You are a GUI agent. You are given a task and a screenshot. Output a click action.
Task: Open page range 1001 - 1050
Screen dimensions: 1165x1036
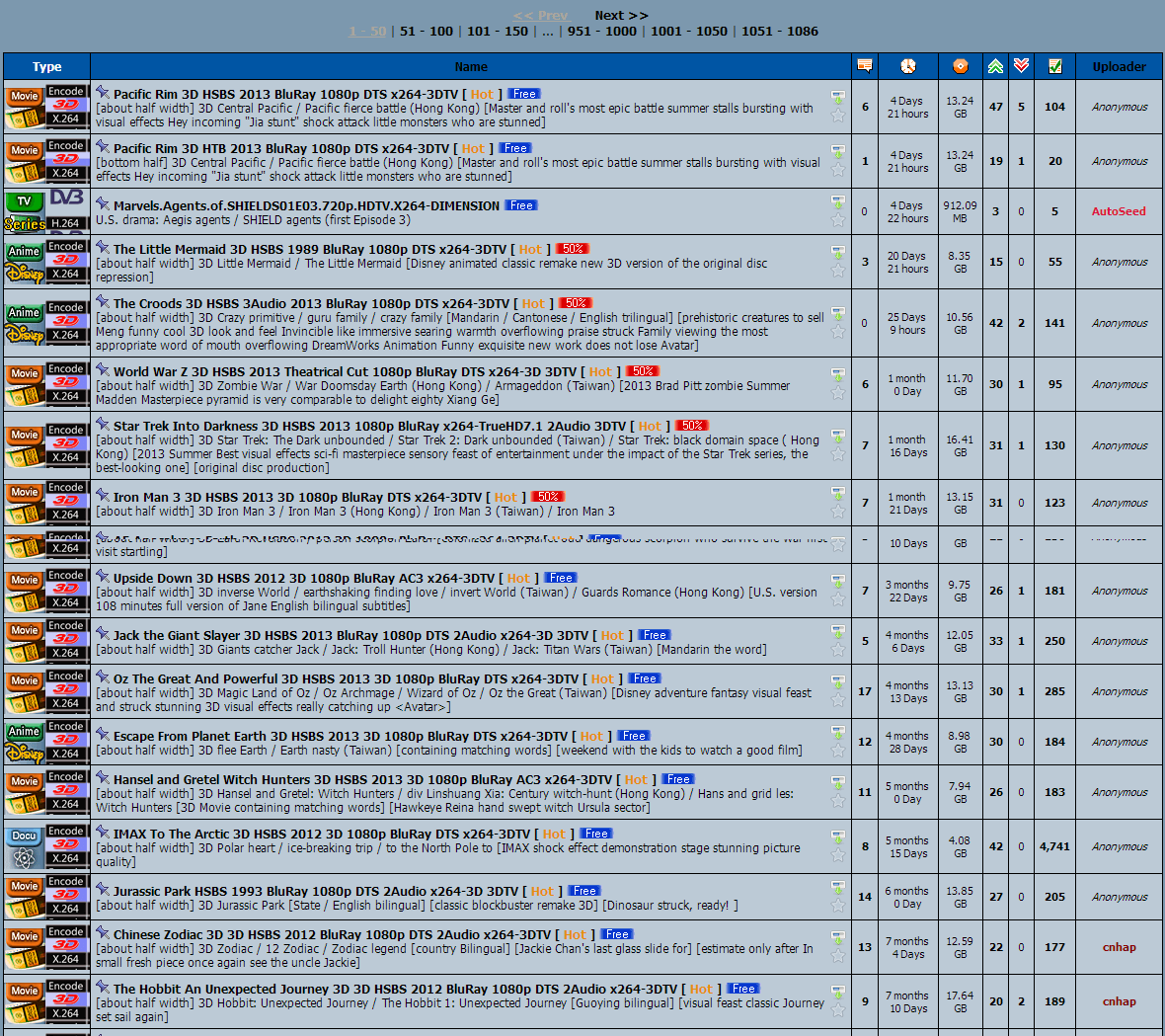689,32
